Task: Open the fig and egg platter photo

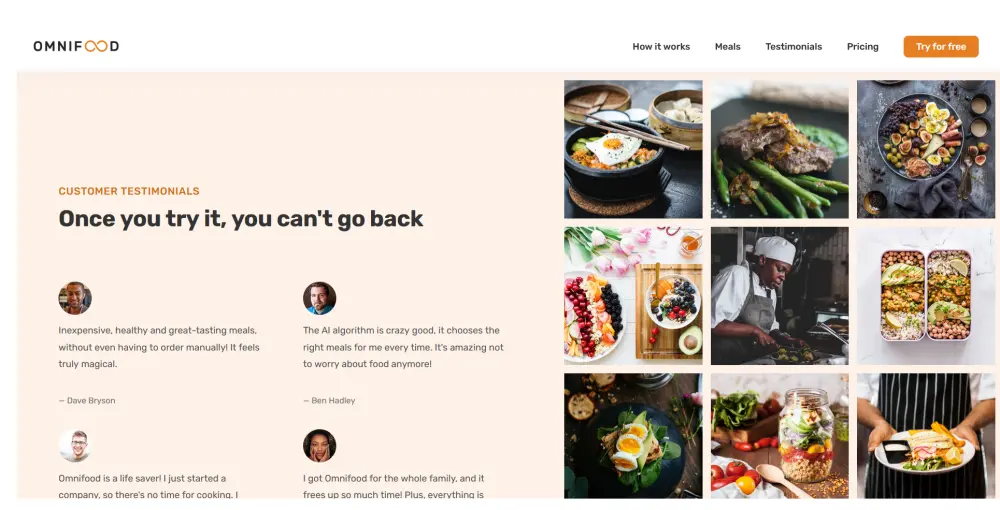Action: click(x=925, y=149)
